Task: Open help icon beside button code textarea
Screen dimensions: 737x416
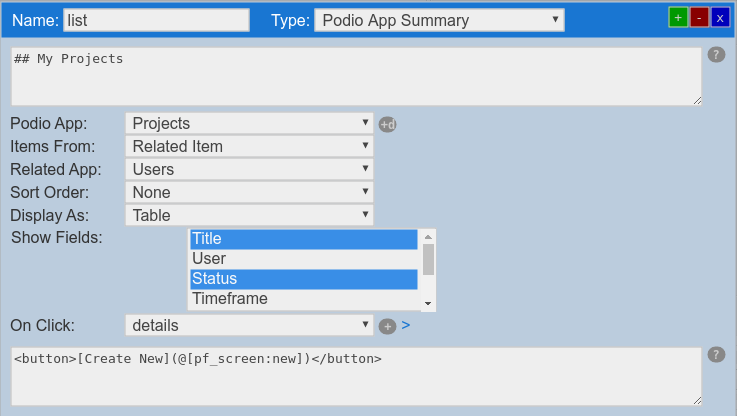Action: (716, 355)
